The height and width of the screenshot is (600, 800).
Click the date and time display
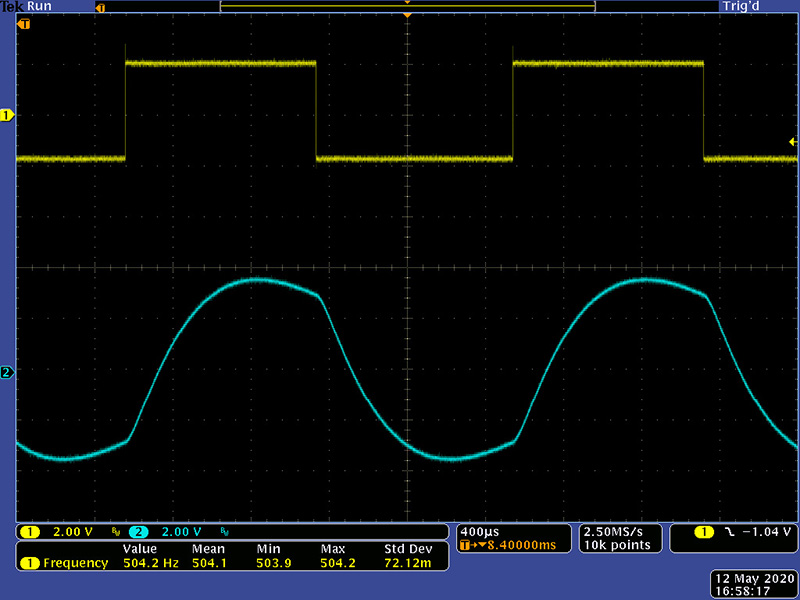(x=751, y=586)
